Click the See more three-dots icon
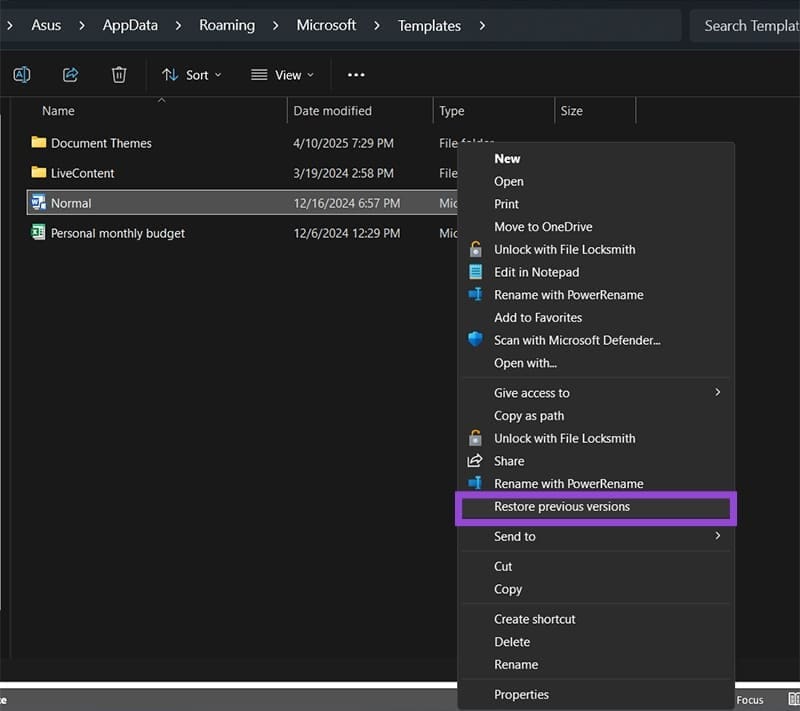Screen dimensions: 800x711 click(356, 75)
